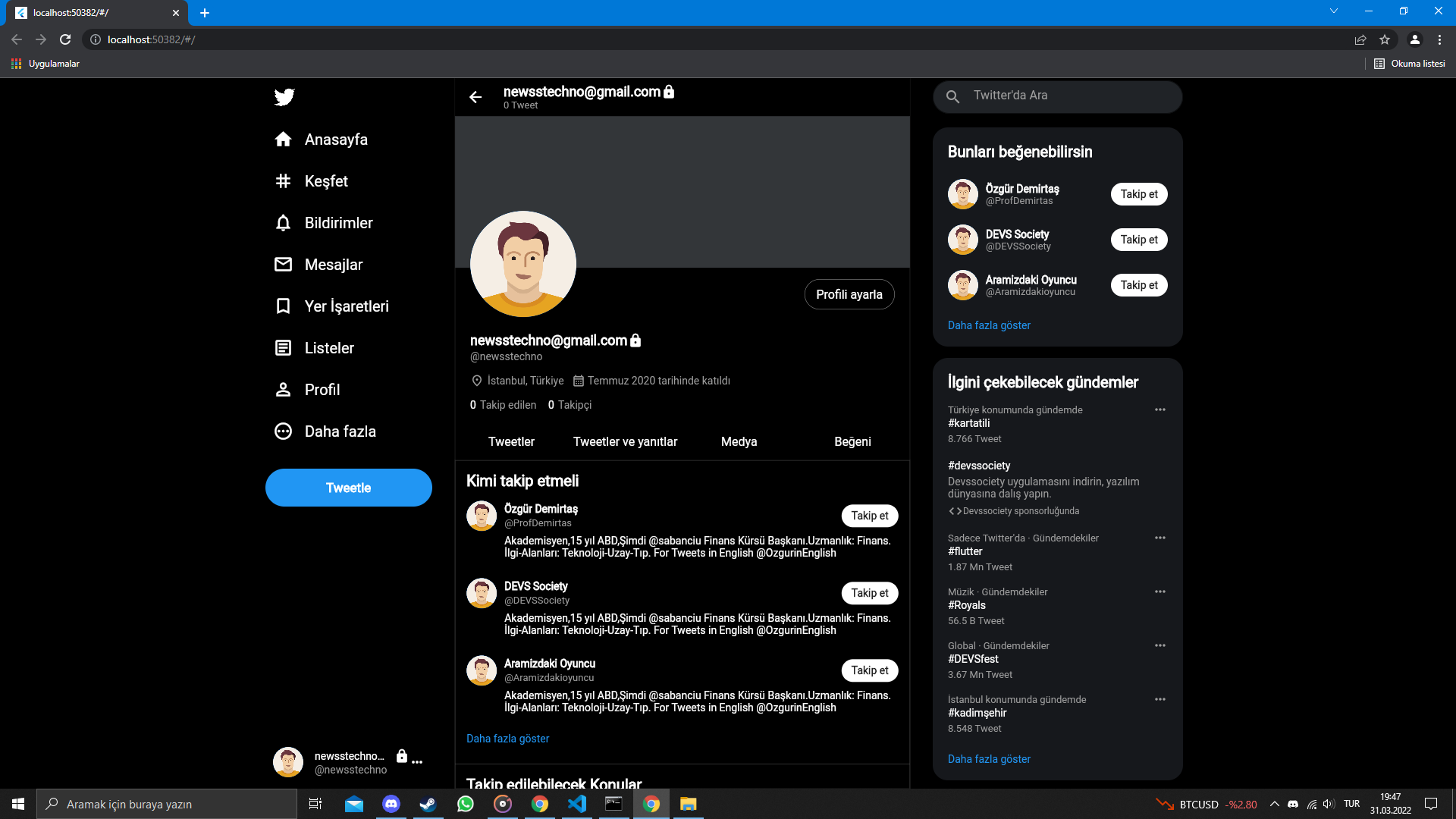Viewport: 1456px width, 819px height.
Task: Open Chrome share page icon
Action: [x=1360, y=39]
